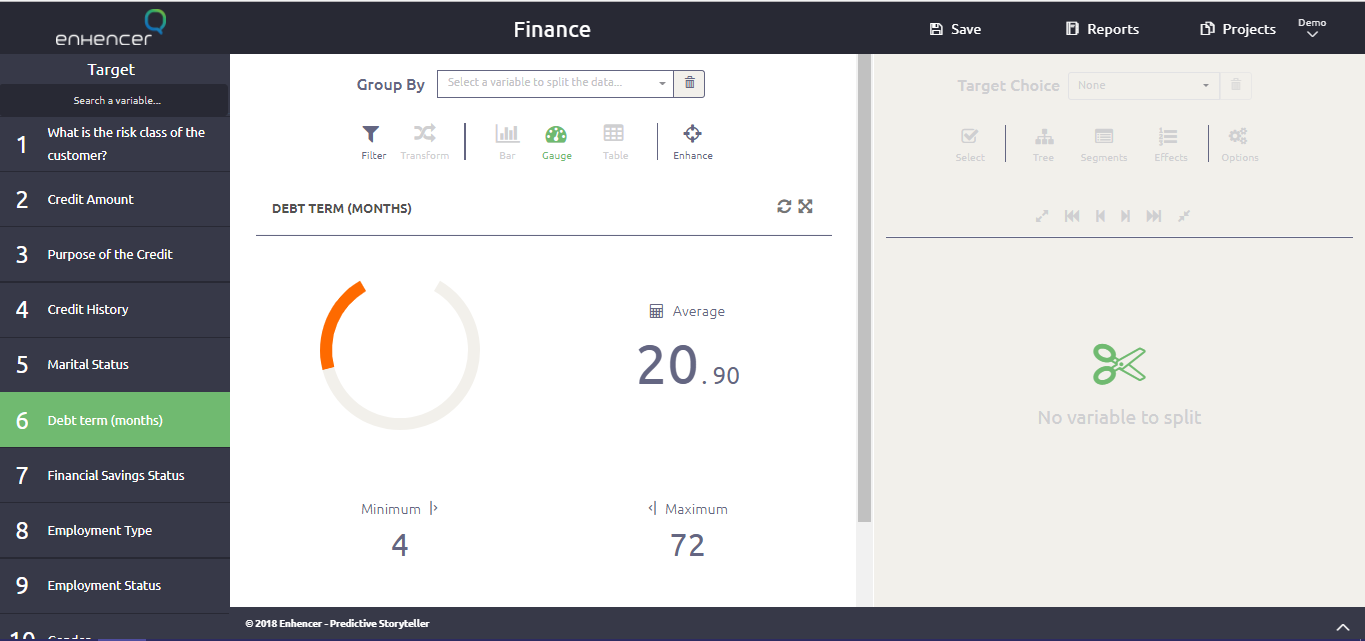This screenshot has height=641, width=1365.
Task: Open the Tree view tool
Action: (x=1043, y=144)
